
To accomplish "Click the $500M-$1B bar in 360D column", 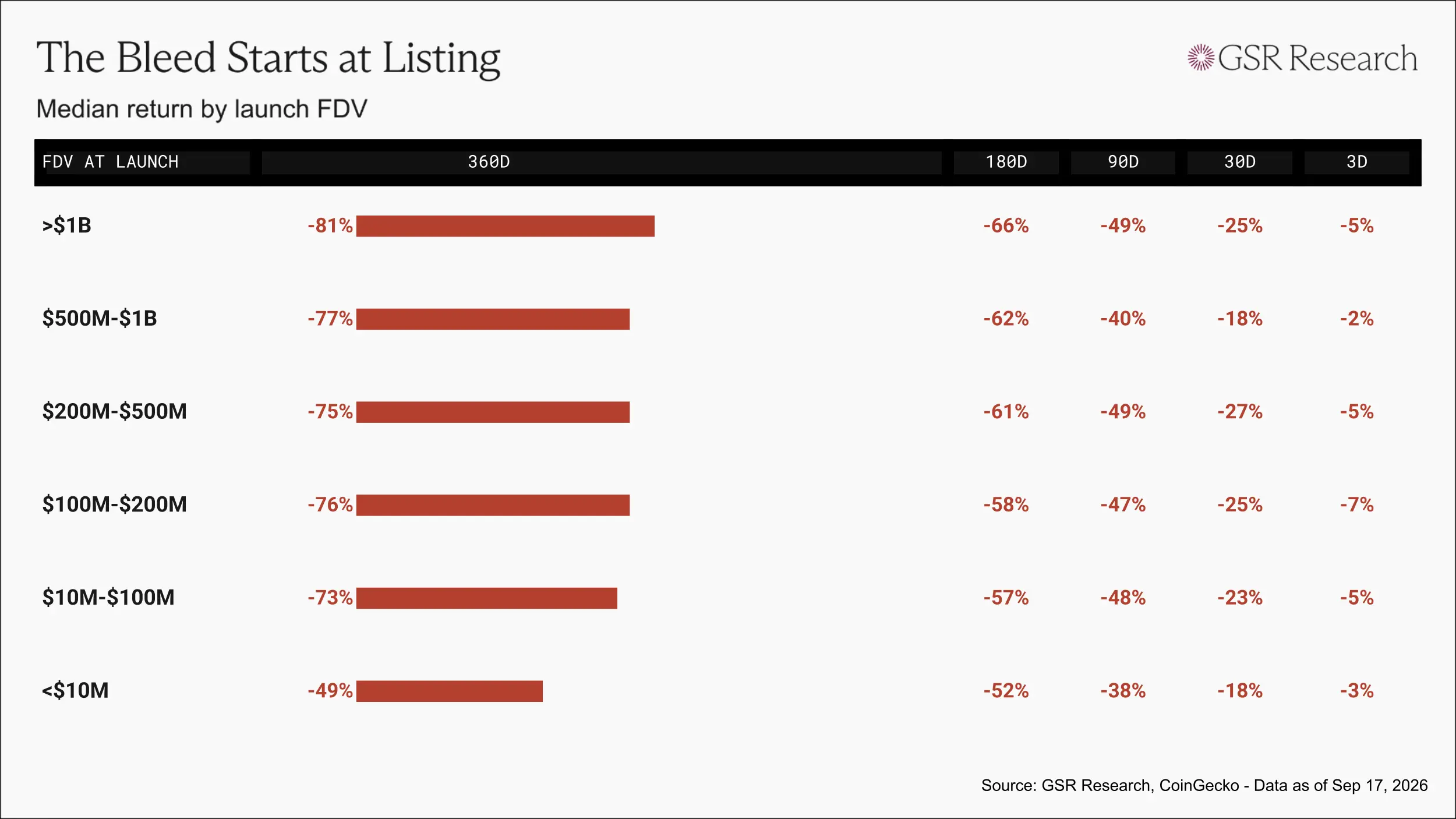I will coord(493,319).
